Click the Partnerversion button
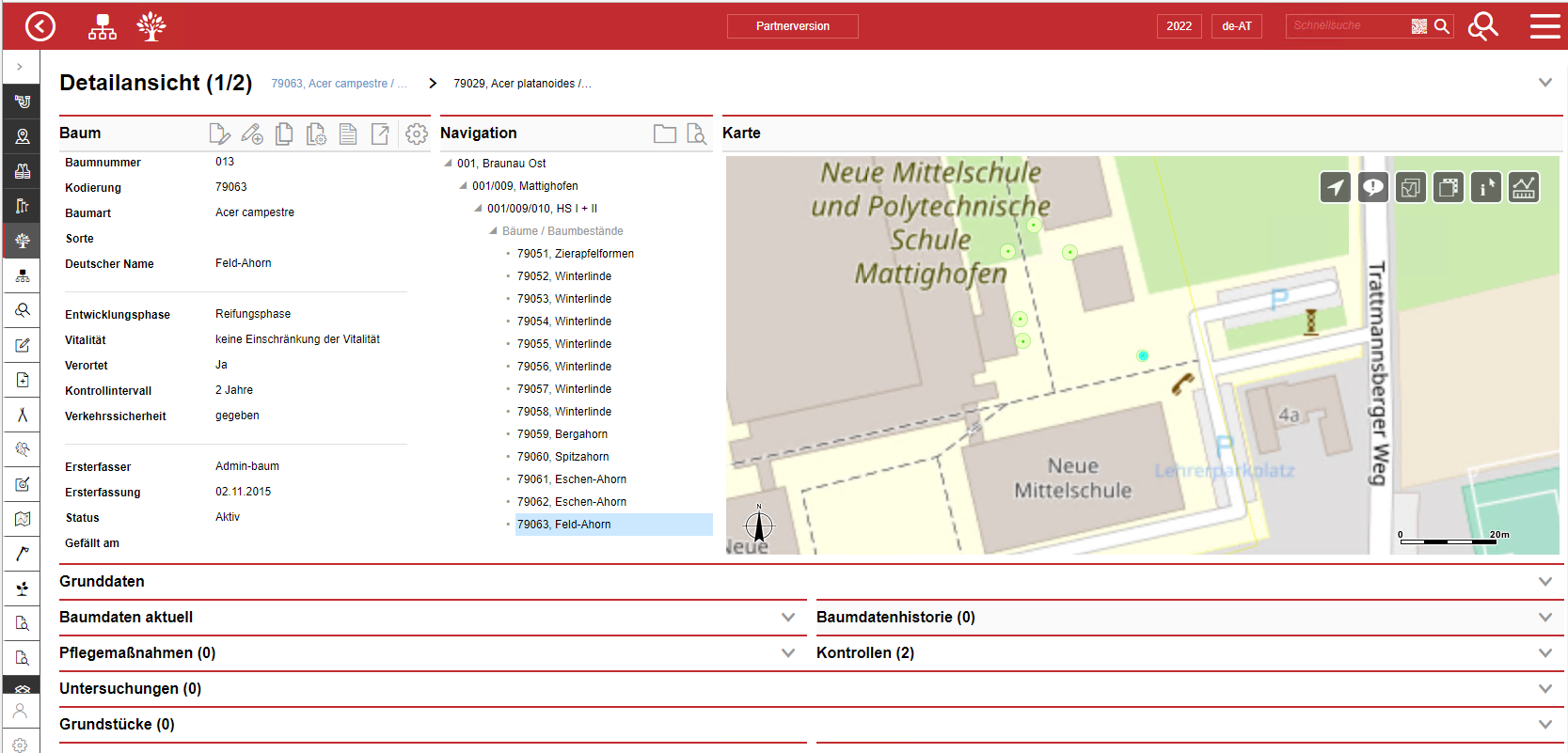The height and width of the screenshot is (753, 1568). click(x=793, y=26)
